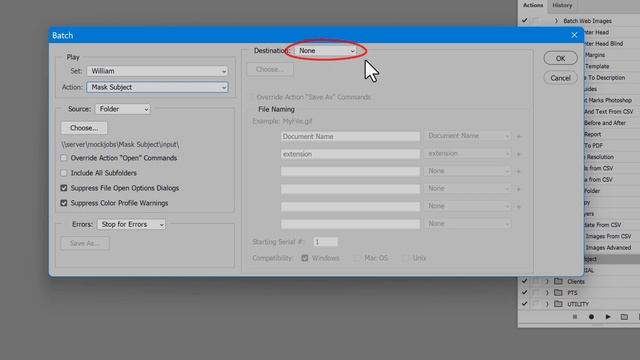Click the Clients set folder icon
The height and width of the screenshot is (360, 640).
click(558, 281)
